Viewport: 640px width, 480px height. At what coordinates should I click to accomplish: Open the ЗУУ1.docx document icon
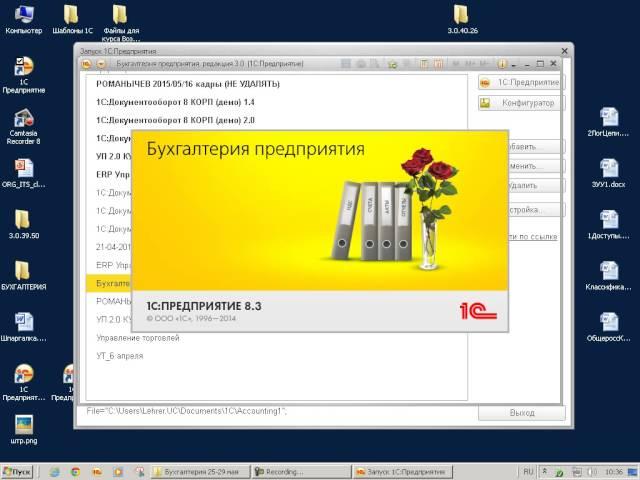(x=607, y=169)
